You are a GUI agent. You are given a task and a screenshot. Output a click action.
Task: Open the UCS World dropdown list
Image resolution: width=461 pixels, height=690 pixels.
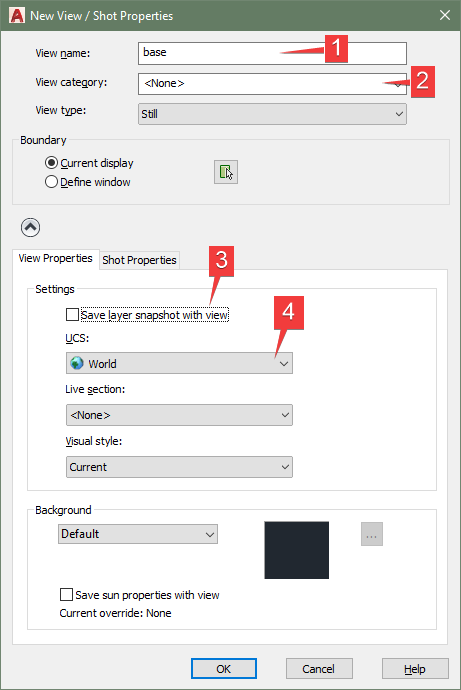[x=179, y=363]
